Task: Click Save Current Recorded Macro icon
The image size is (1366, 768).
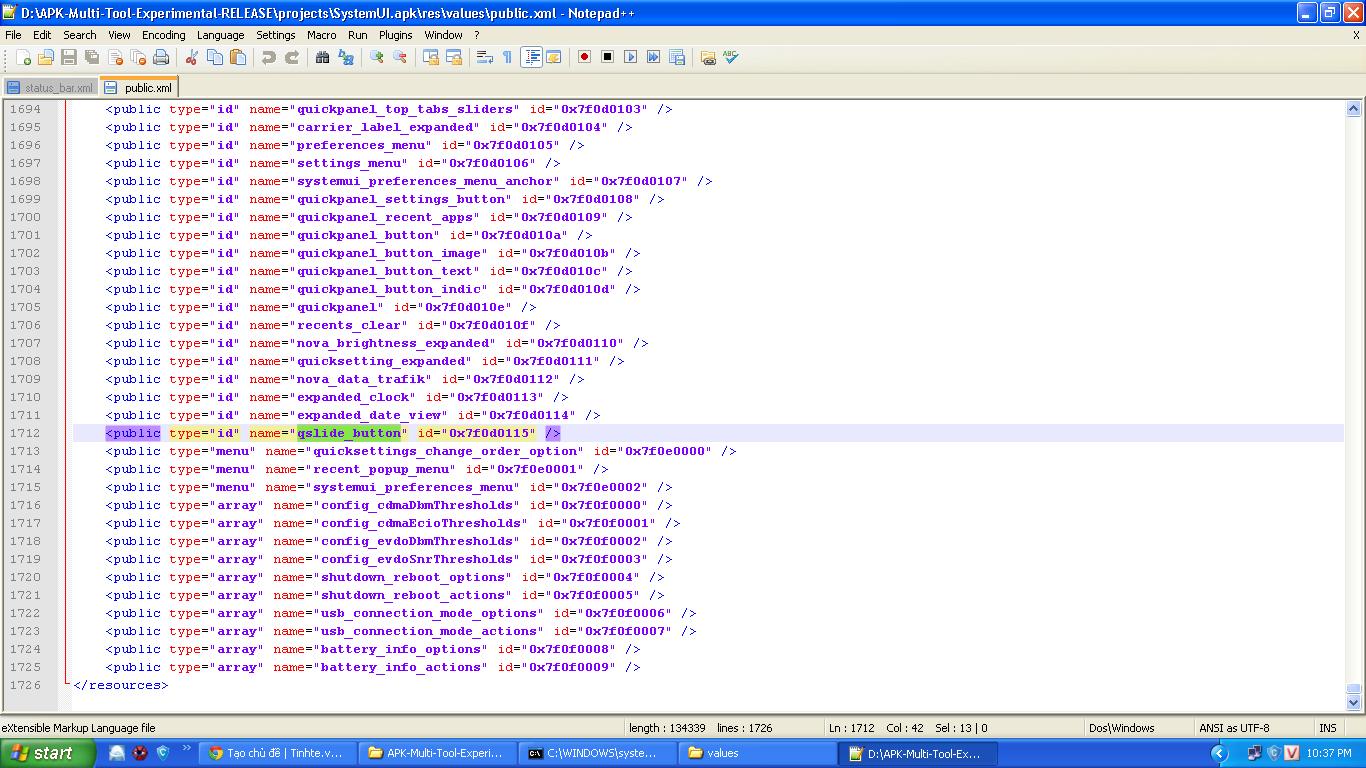Action: pos(677,58)
